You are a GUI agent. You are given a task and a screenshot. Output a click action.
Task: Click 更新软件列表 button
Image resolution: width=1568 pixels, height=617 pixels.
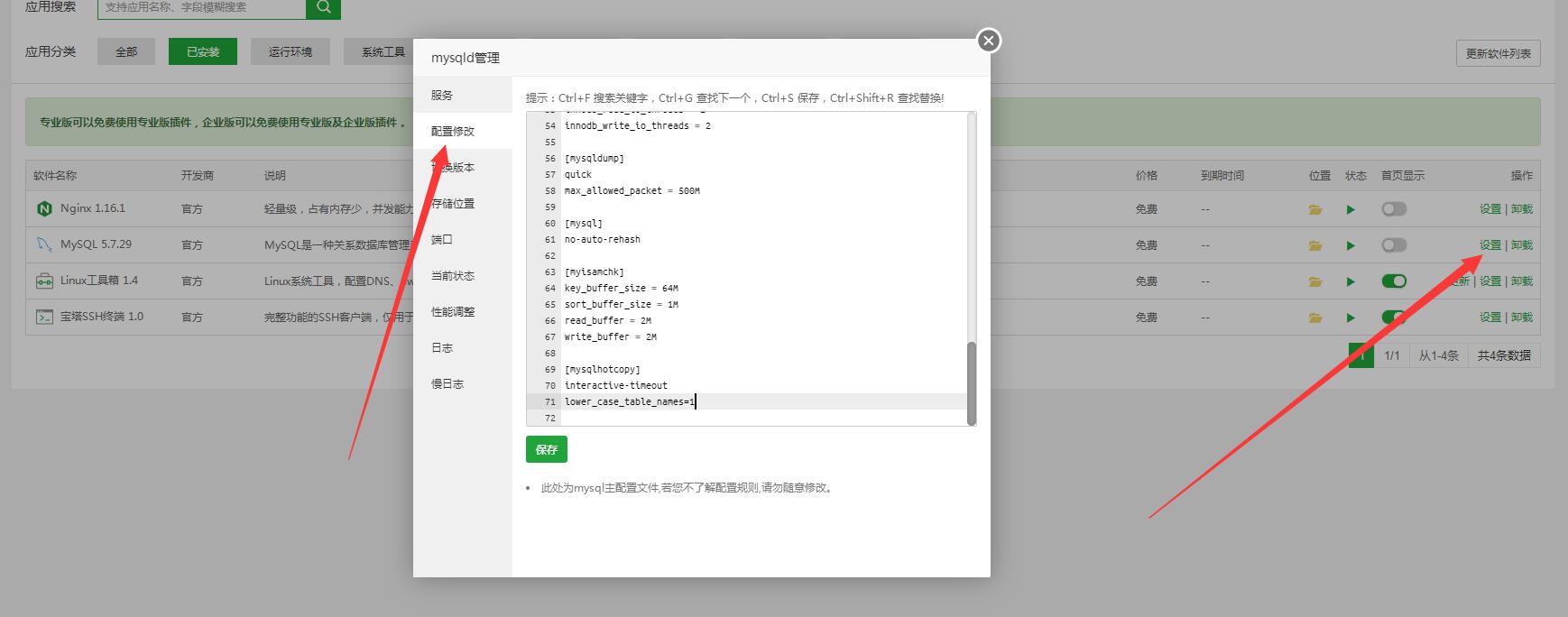click(1498, 53)
